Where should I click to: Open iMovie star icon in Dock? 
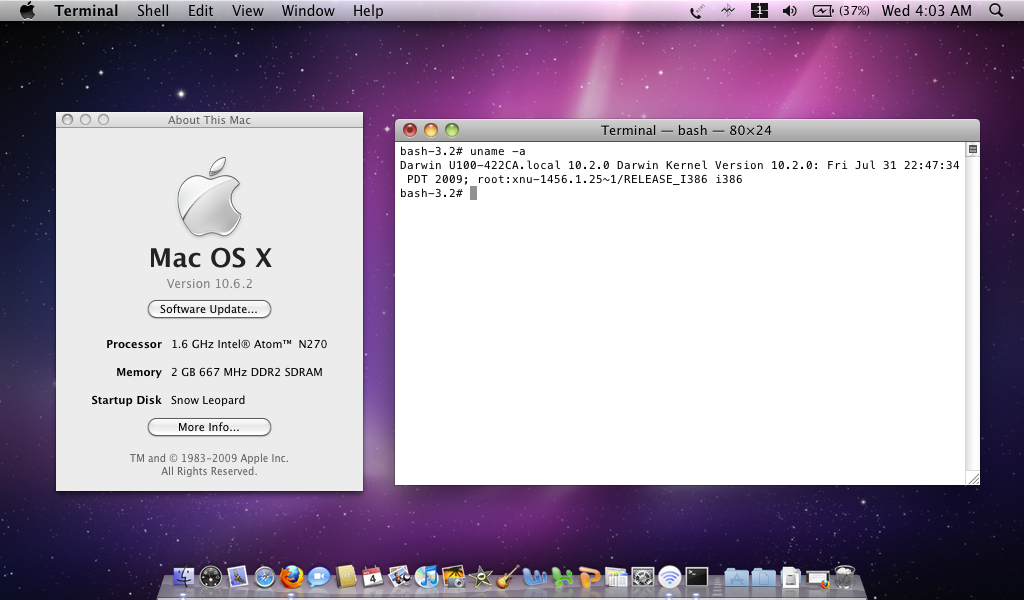(481, 576)
